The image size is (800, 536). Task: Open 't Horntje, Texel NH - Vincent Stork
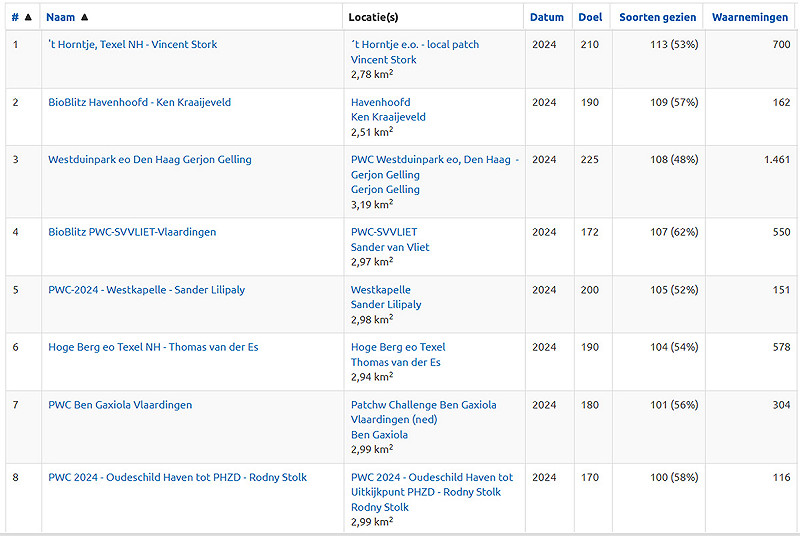pos(132,45)
